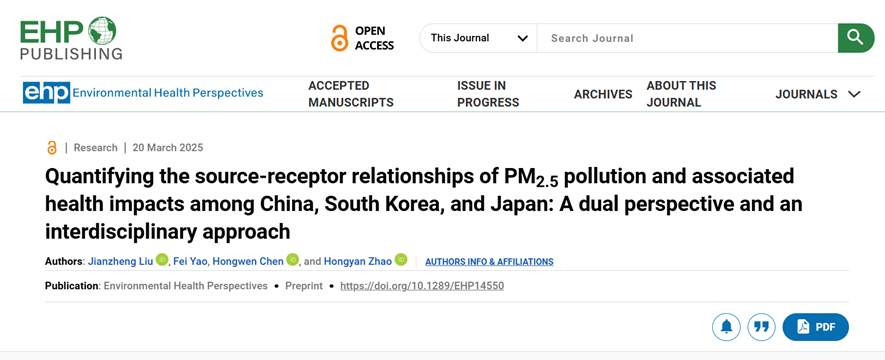Viewport: 885px width, 360px height.
Task: Download the article PDF
Action: (x=816, y=327)
